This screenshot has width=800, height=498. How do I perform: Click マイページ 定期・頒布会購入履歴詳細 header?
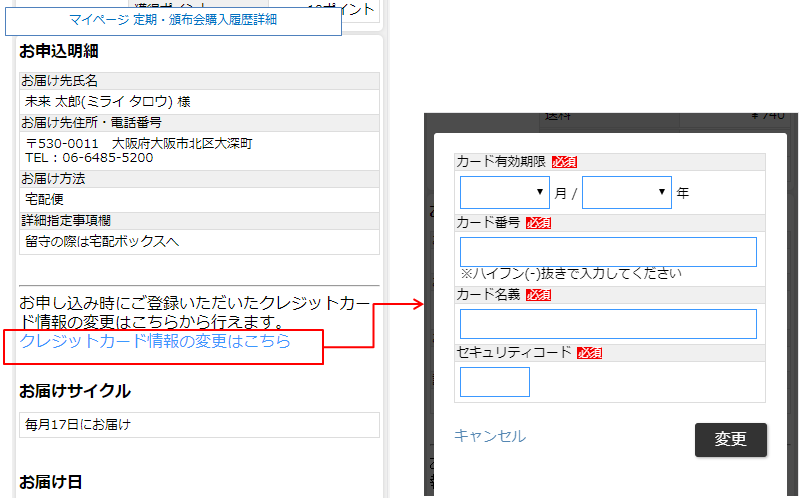173,20
